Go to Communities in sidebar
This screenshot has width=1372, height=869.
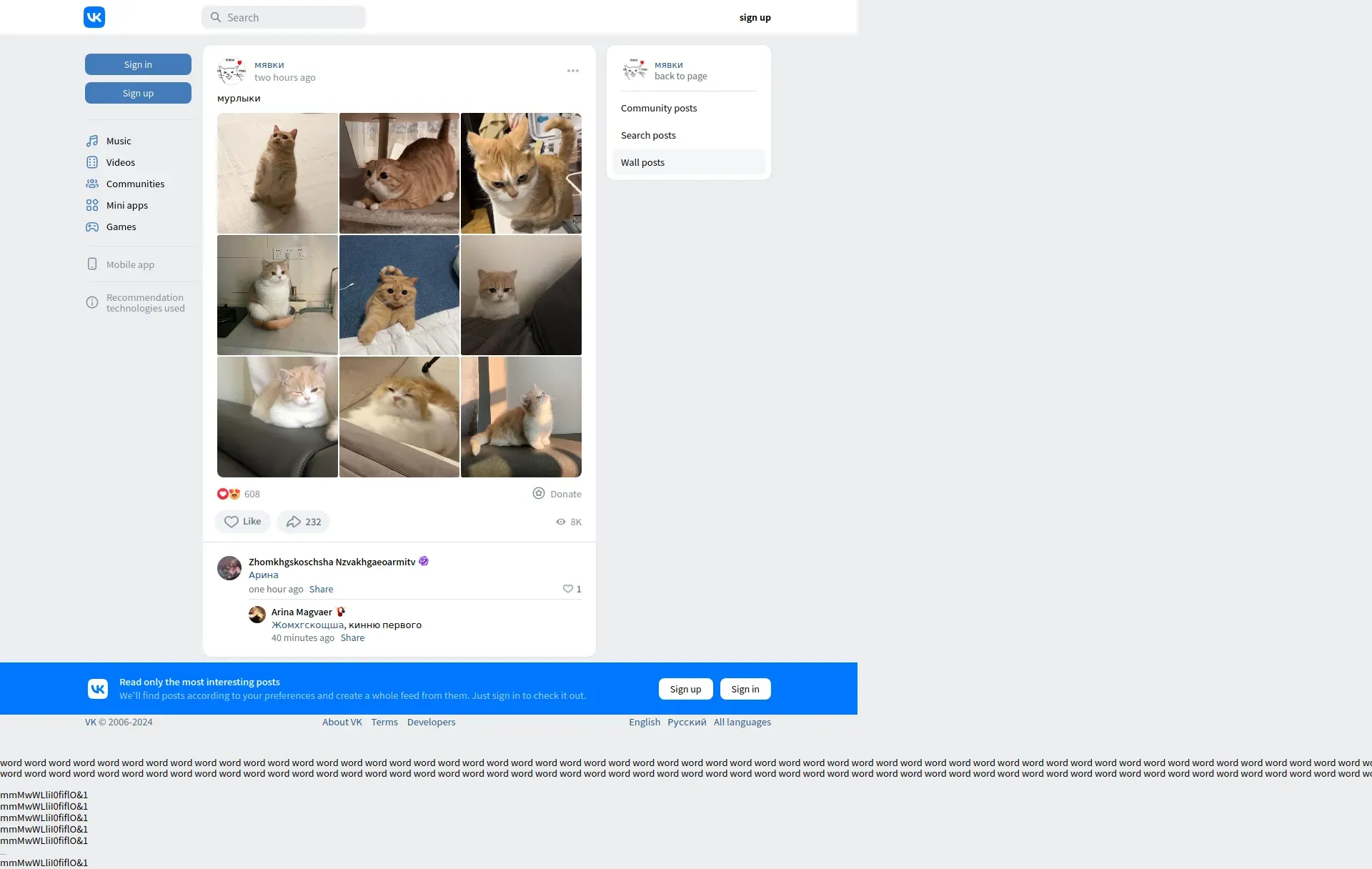[x=135, y=184]
